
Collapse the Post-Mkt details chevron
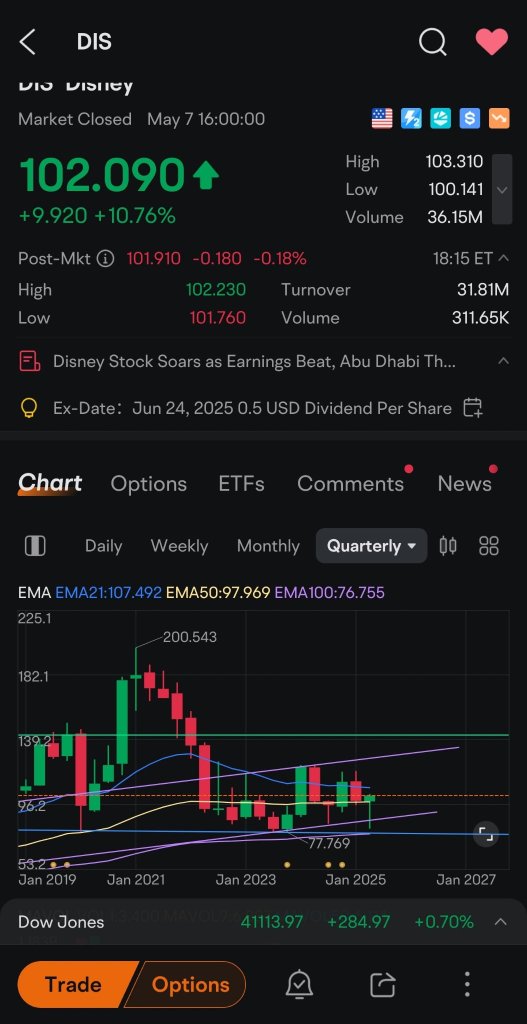[503, 258]
